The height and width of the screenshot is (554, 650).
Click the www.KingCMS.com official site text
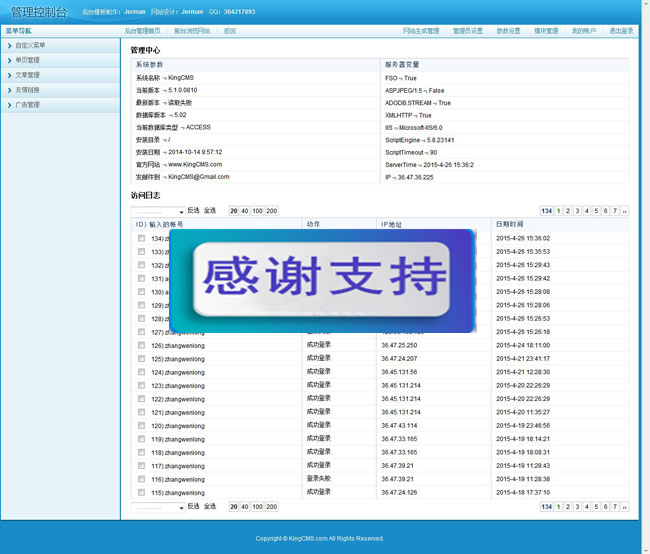point(195,165)
